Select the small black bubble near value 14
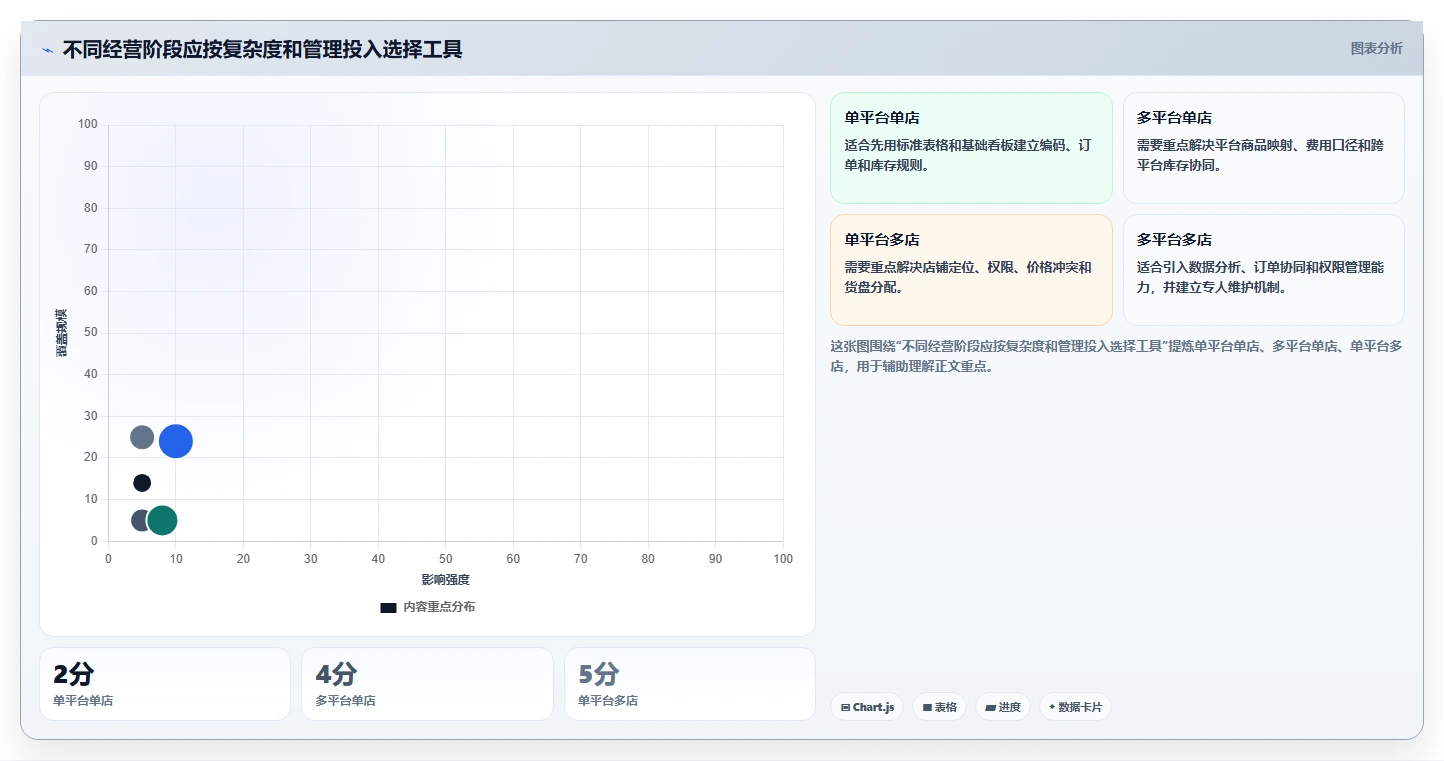 (x=142, y=483)
